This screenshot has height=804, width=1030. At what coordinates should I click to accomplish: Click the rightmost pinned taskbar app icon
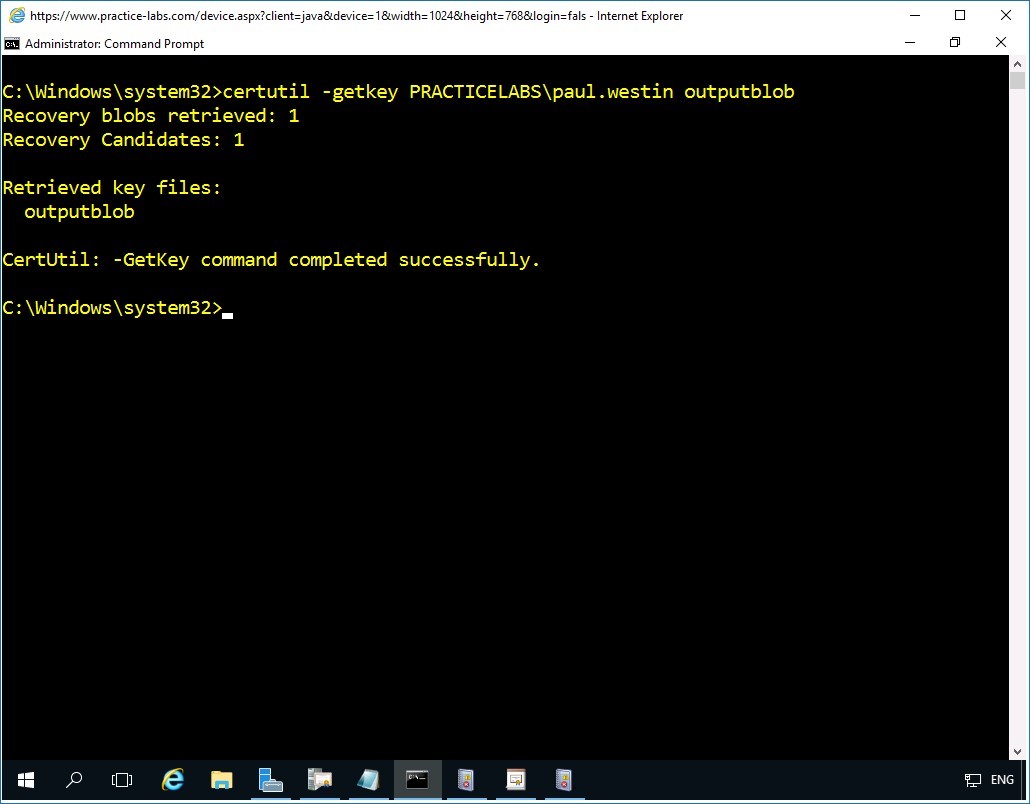[564, 779]
